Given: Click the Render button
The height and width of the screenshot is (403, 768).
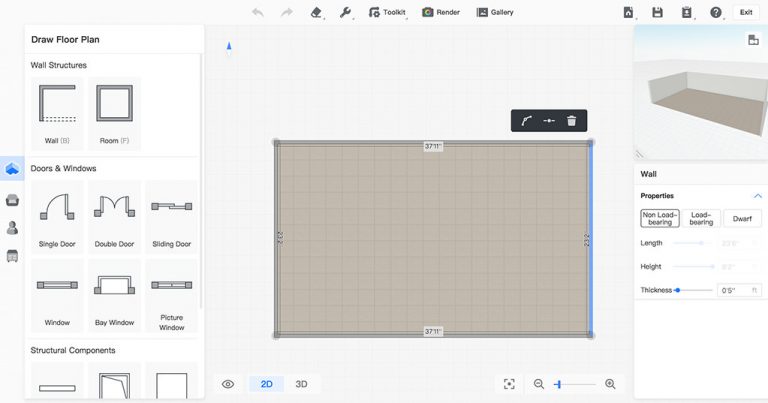Looking at the screenshot, I should pos(441,12).
